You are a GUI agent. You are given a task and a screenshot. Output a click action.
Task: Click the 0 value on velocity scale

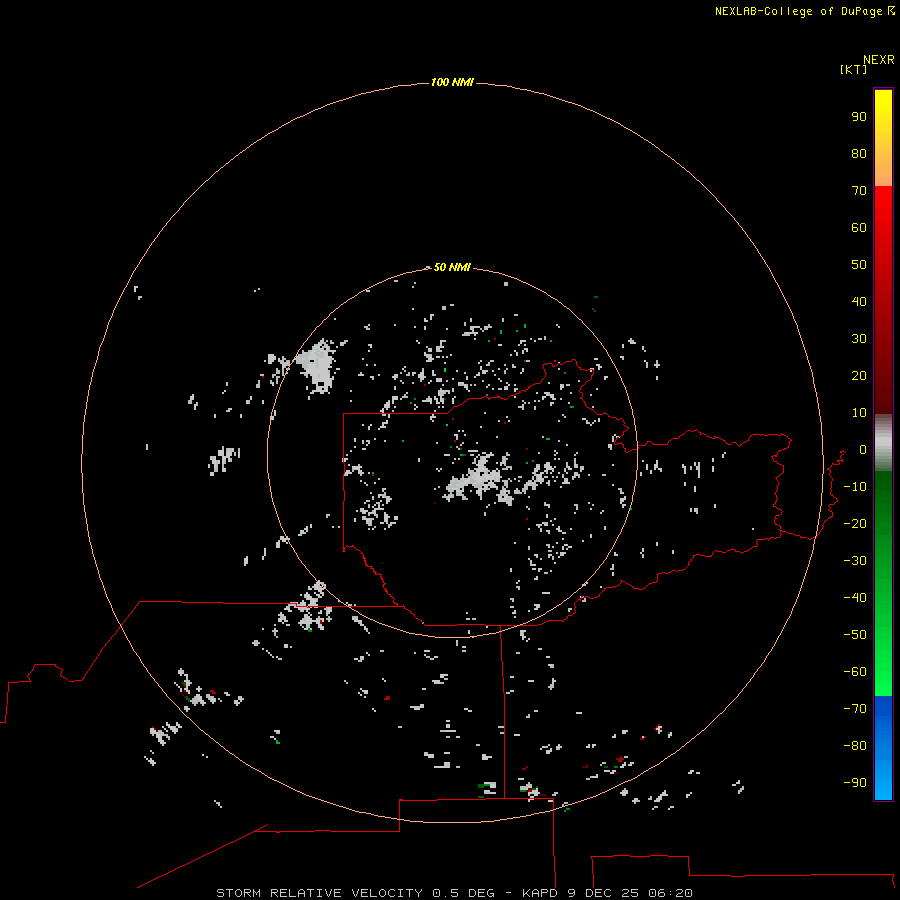point(863,449)
